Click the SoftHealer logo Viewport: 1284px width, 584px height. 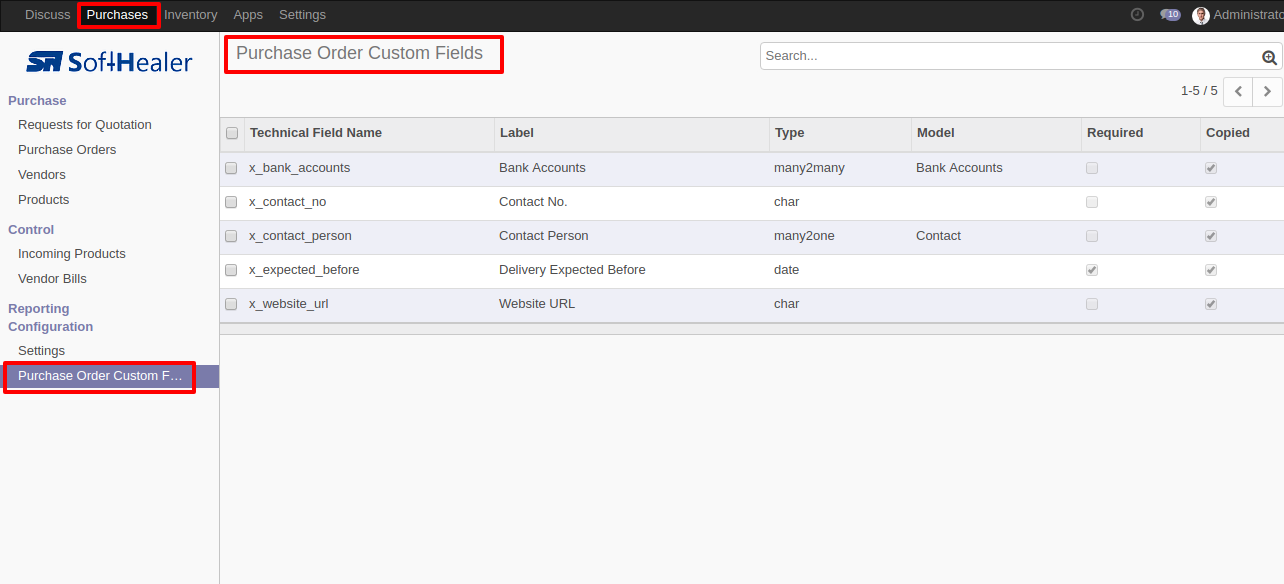tap(109, 62)
